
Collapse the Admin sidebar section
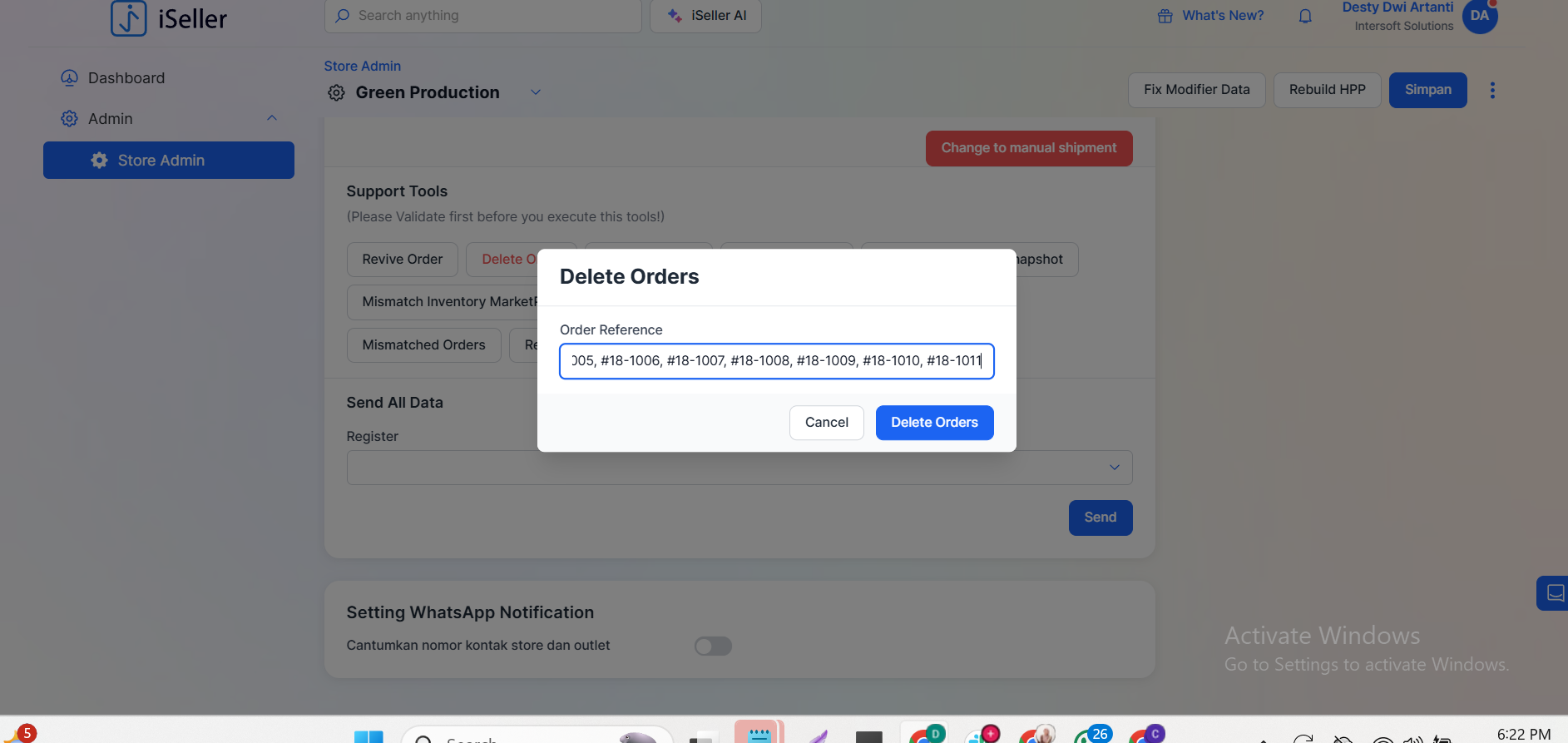point(271,118)
